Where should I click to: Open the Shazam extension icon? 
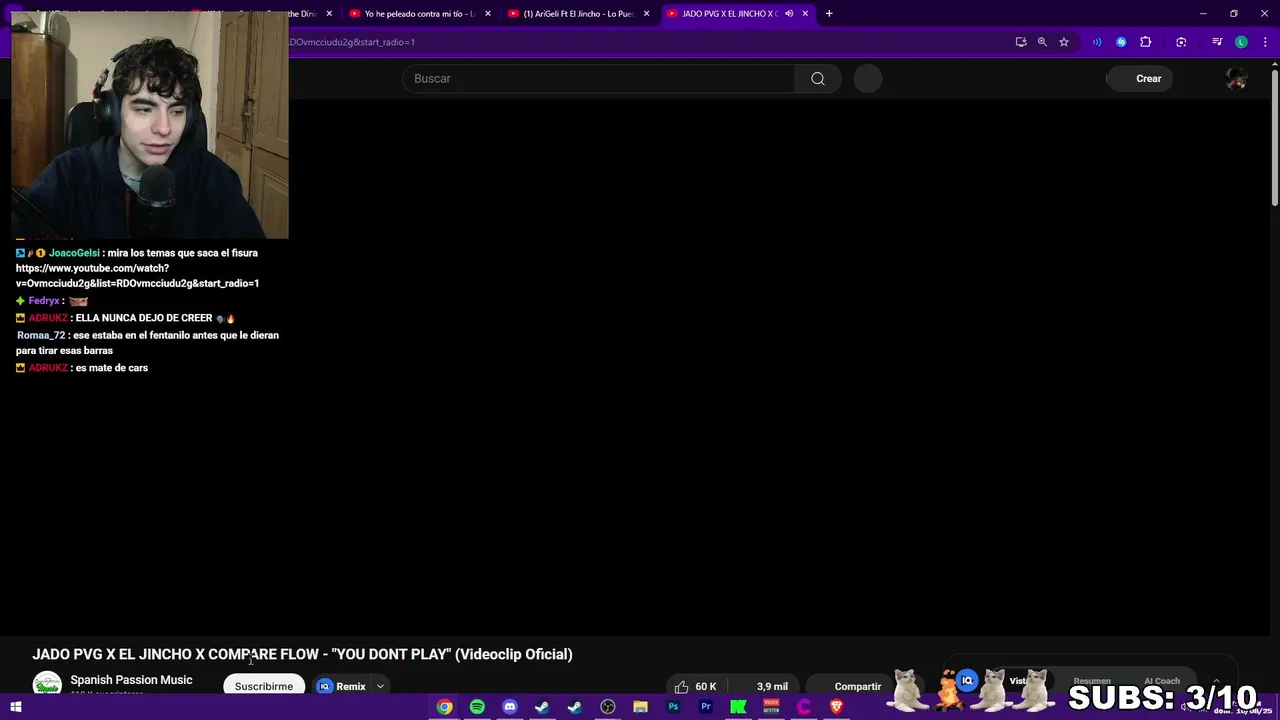click(x=1121, y=42)
